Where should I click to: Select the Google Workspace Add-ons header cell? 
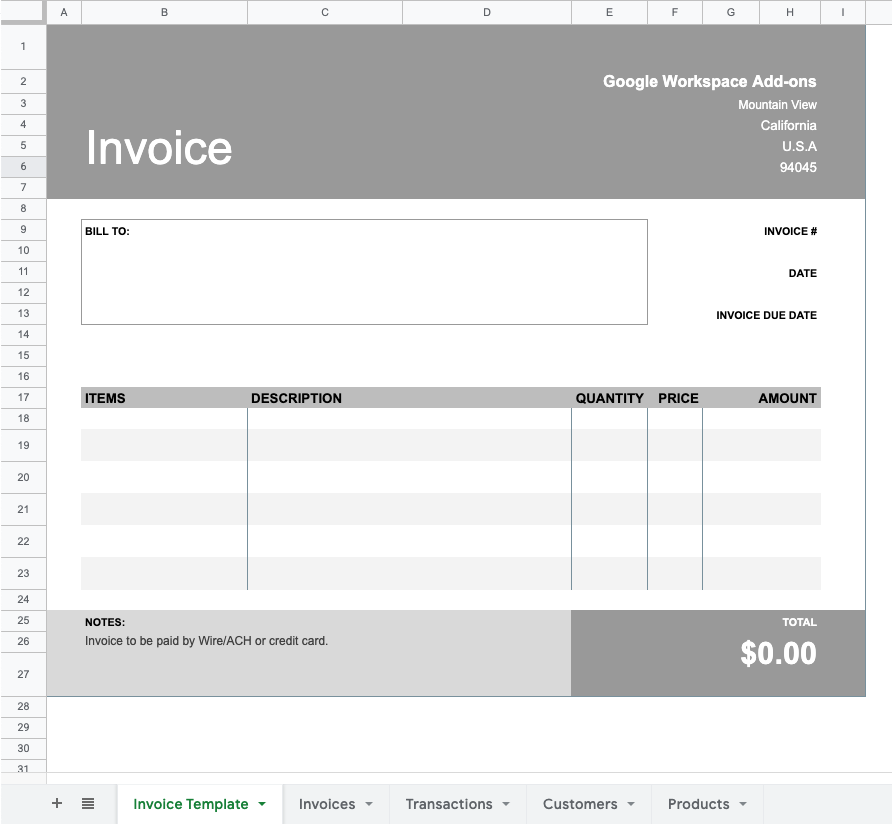(709, 82)
